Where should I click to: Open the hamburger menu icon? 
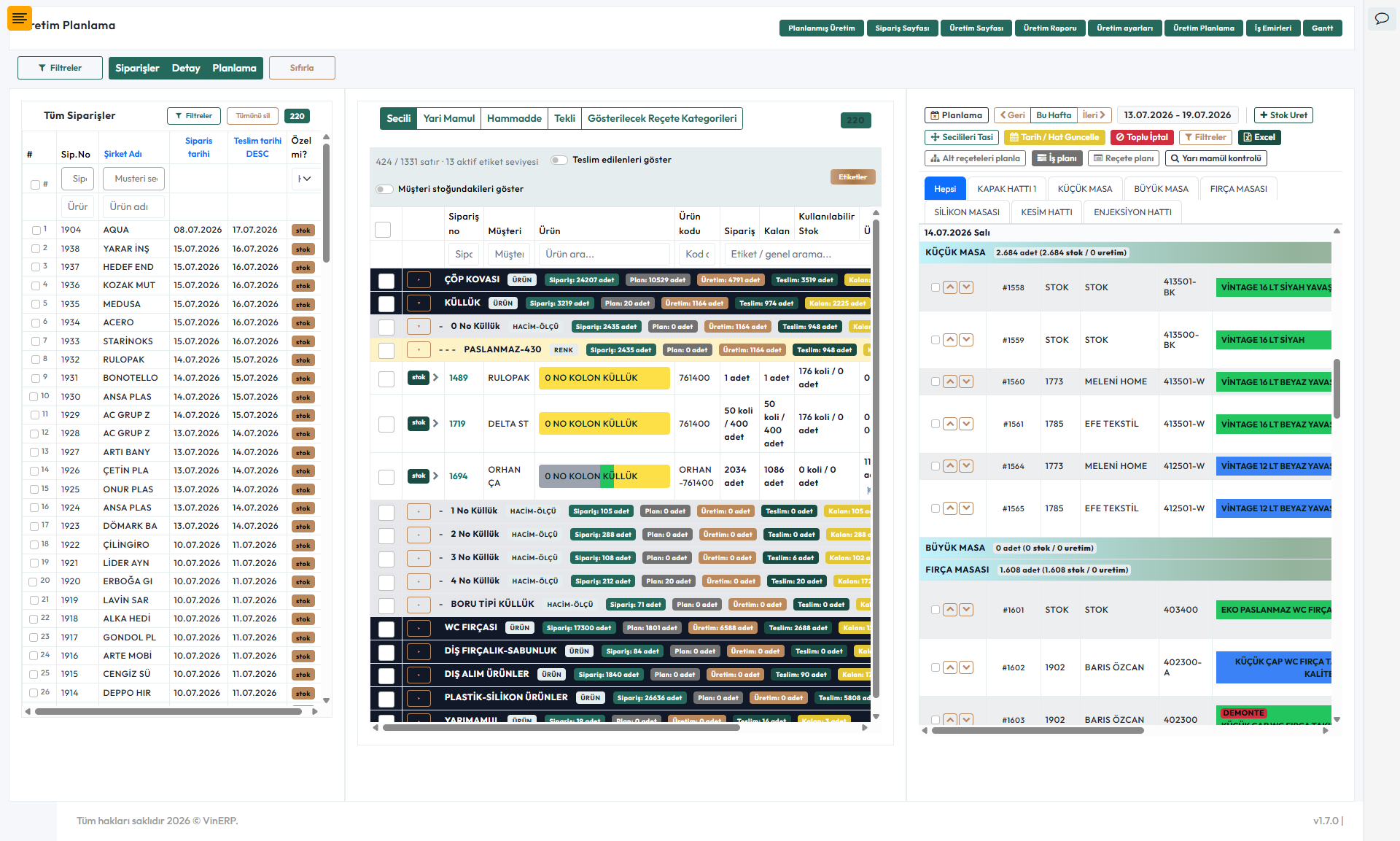click(20, 18)
